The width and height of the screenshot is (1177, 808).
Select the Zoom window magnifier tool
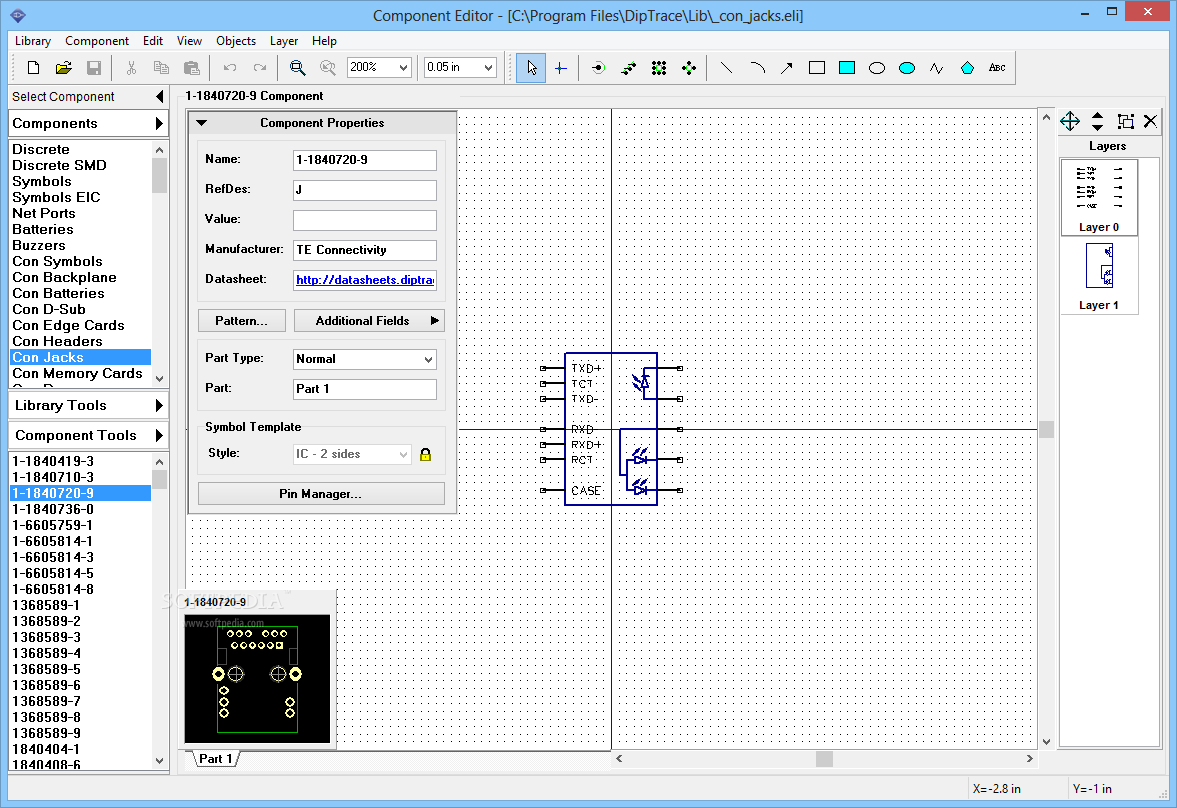click(297, 68)
